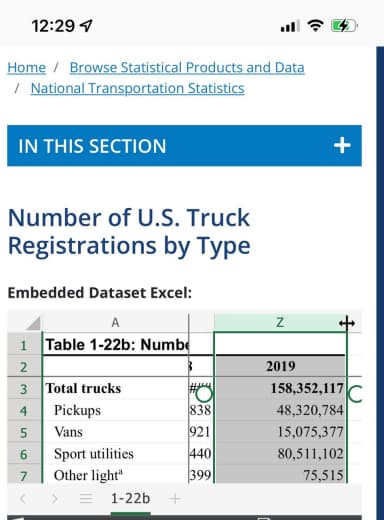Select column A header
The image size is (384, 520).
coord(115,323)
